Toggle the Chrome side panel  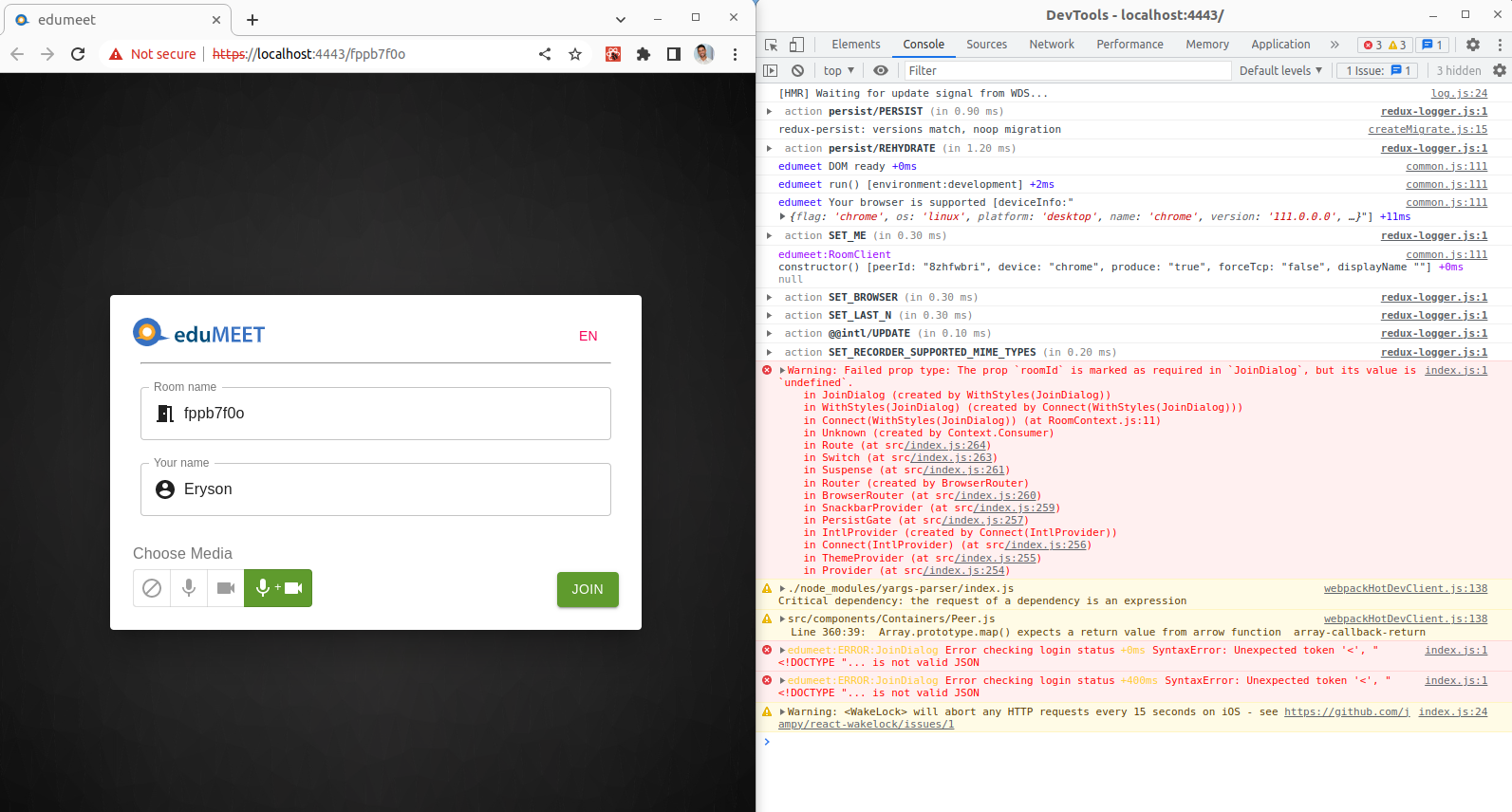[x=674, y=54]
